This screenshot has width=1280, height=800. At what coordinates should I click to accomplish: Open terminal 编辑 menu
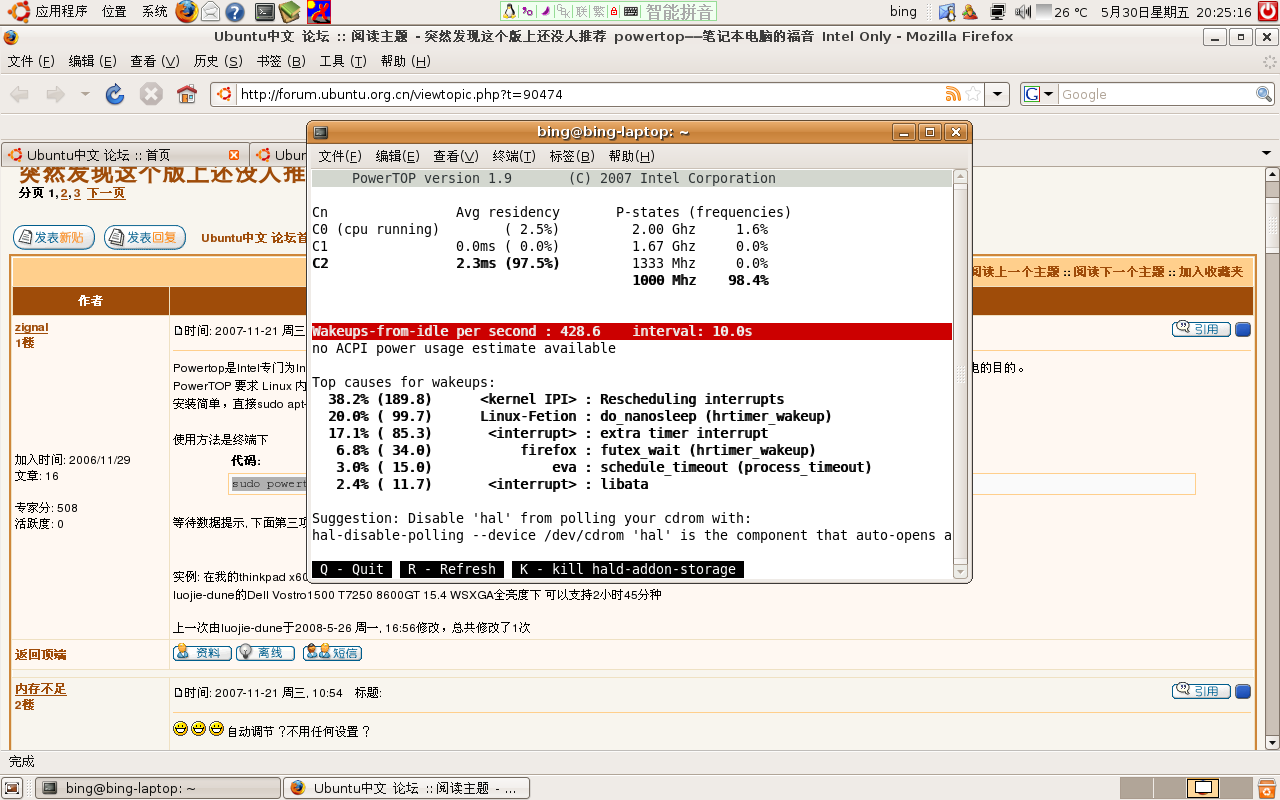(x=397, y=156)
